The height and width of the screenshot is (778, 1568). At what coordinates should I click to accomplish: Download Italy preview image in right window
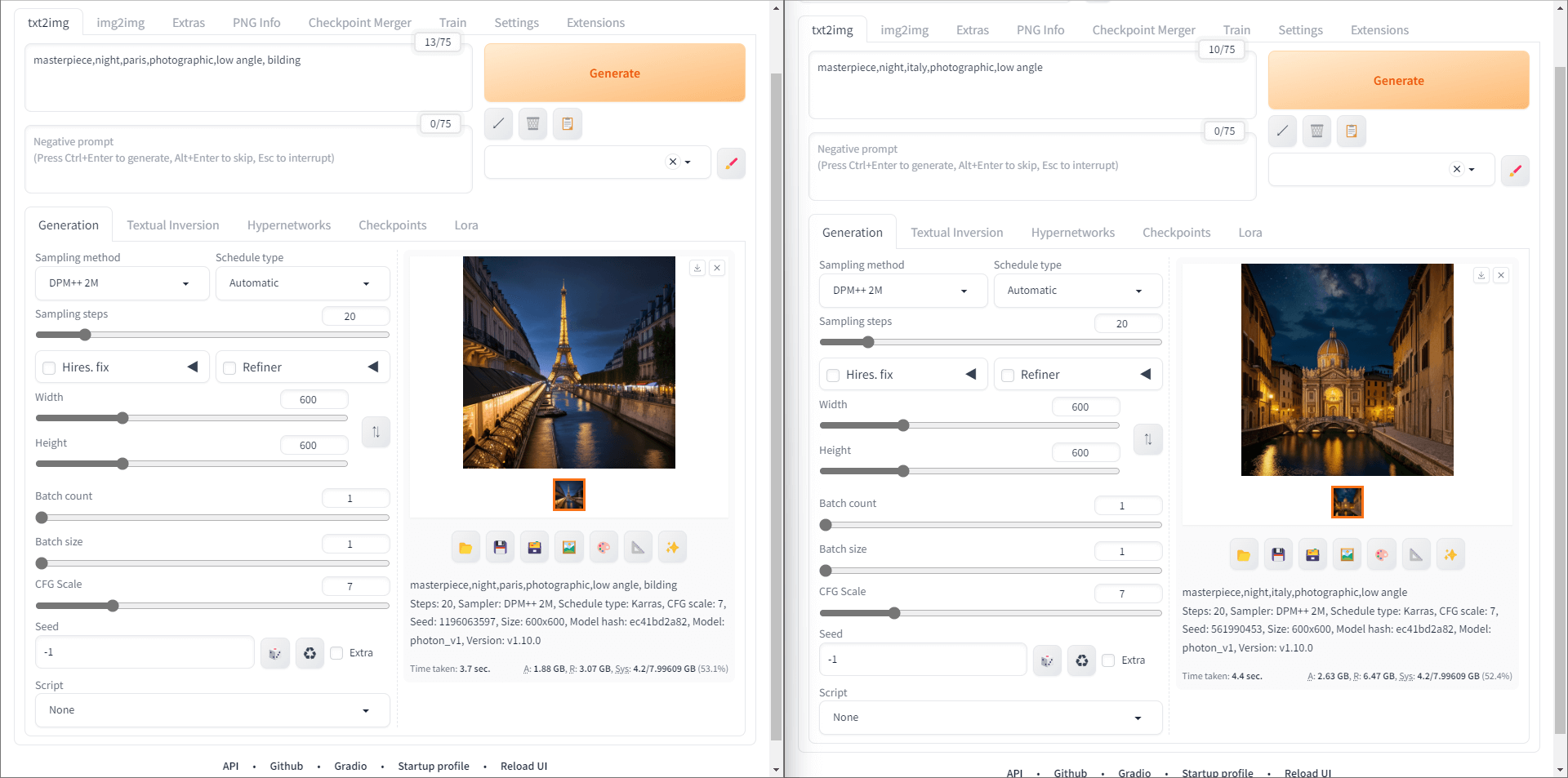pos(1481,275)
